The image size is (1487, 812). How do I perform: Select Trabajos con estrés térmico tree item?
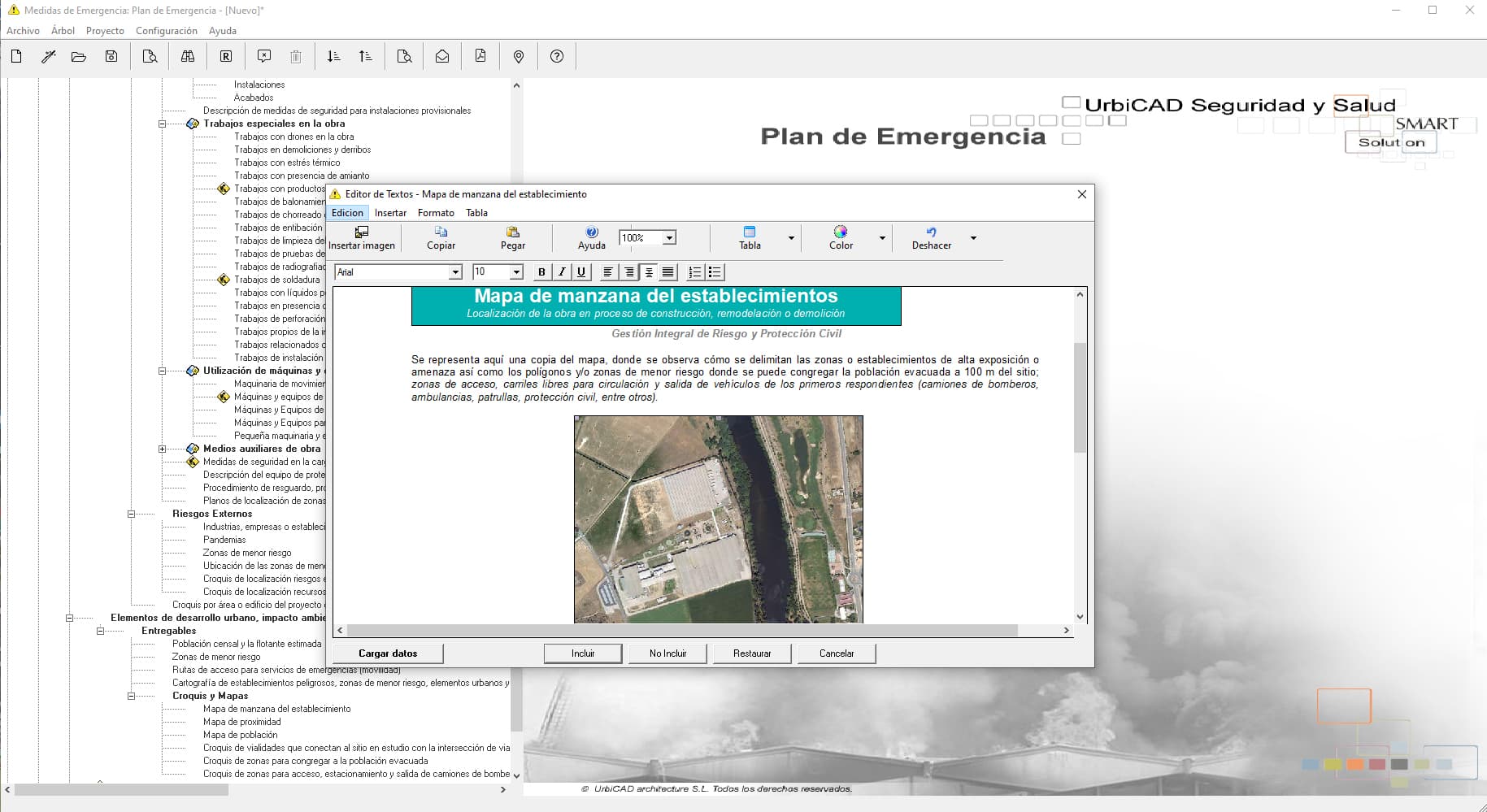(287, 163)
